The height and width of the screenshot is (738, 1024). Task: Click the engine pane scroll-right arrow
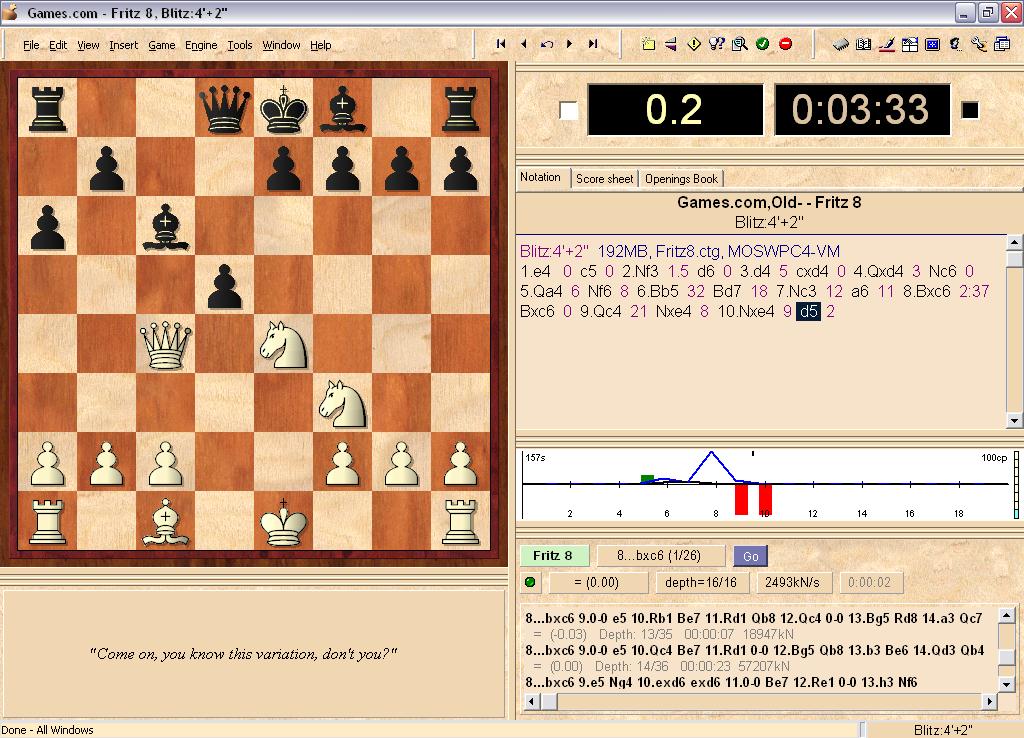tap(990, 701)
